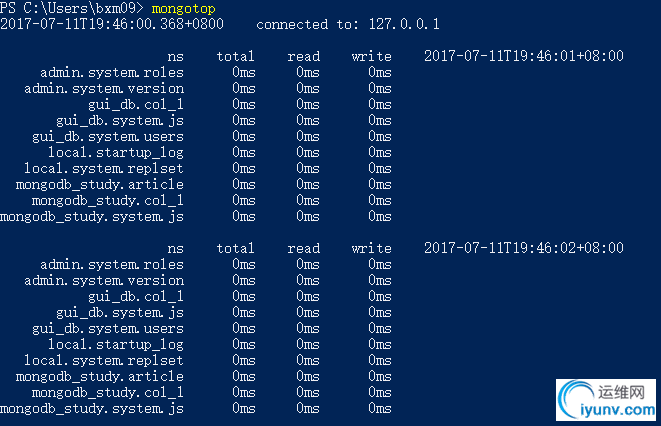Screen dimensions: 661x426
Task: Click second mongodb_study.col_1 namespace entry
Action: 108,393
